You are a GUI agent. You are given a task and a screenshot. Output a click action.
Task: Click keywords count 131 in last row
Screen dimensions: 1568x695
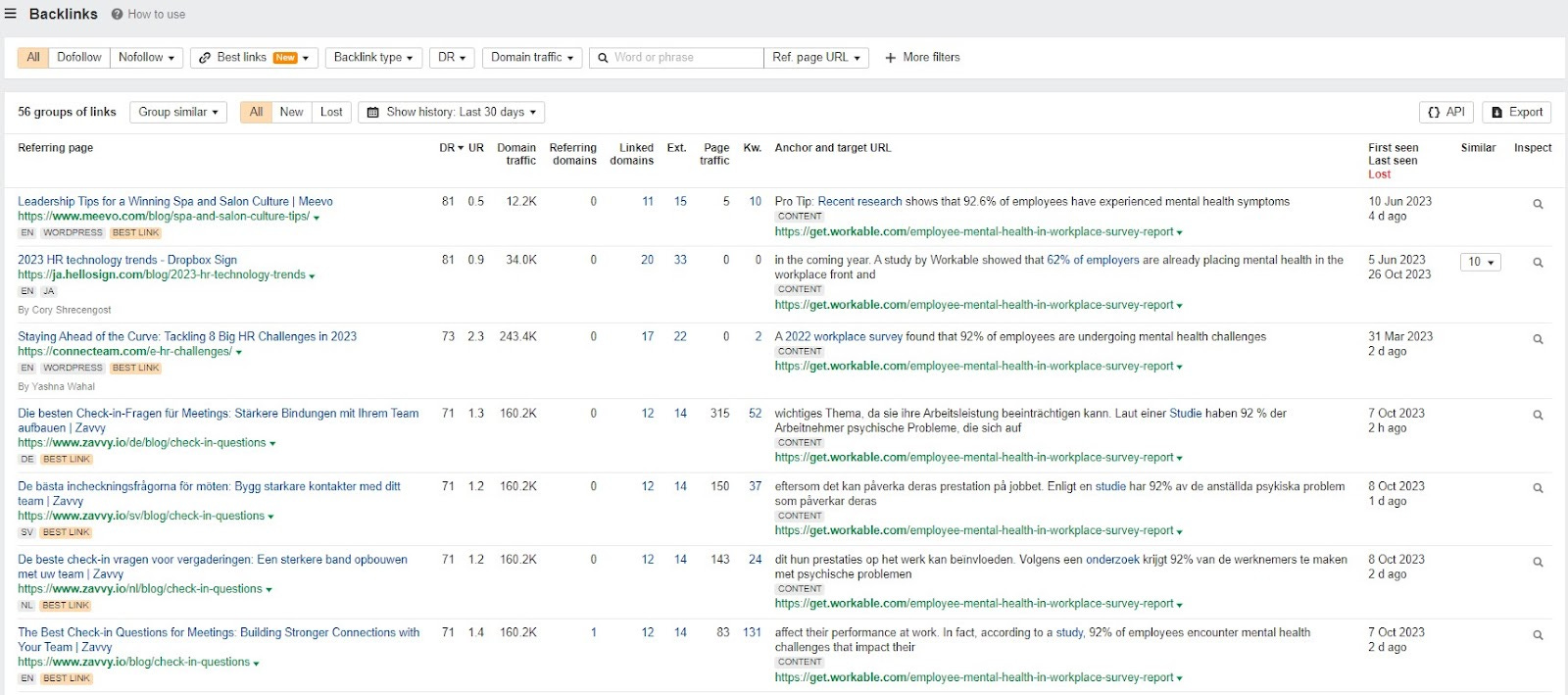tap(752, 632)
